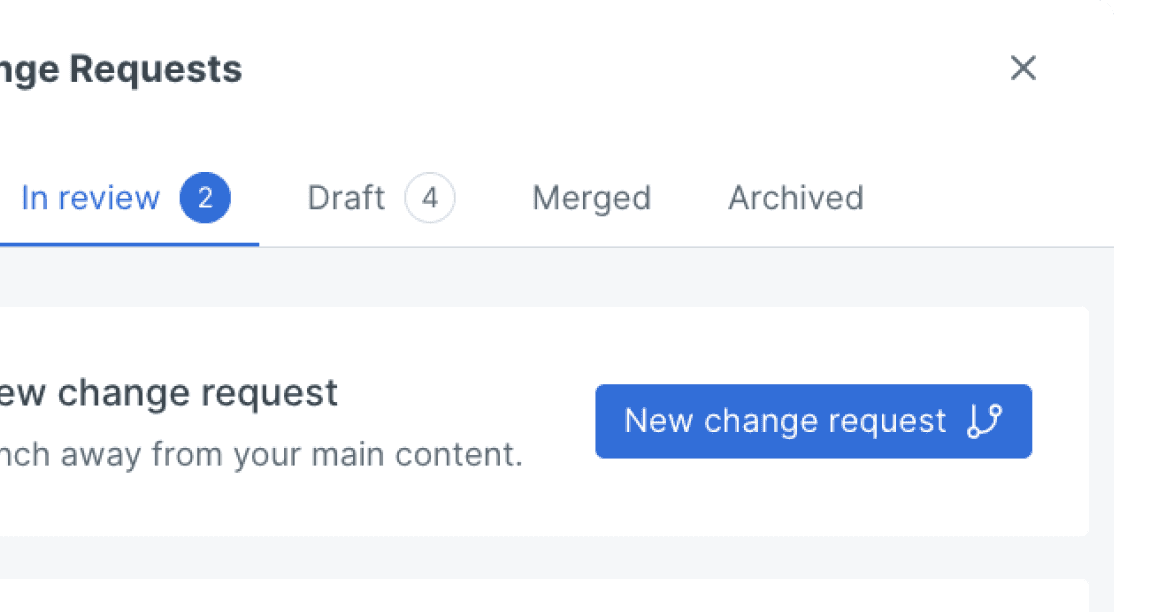Screen dimensions: 1164x612
Task: Switch to the In review tab
Action: click(91, 198)
